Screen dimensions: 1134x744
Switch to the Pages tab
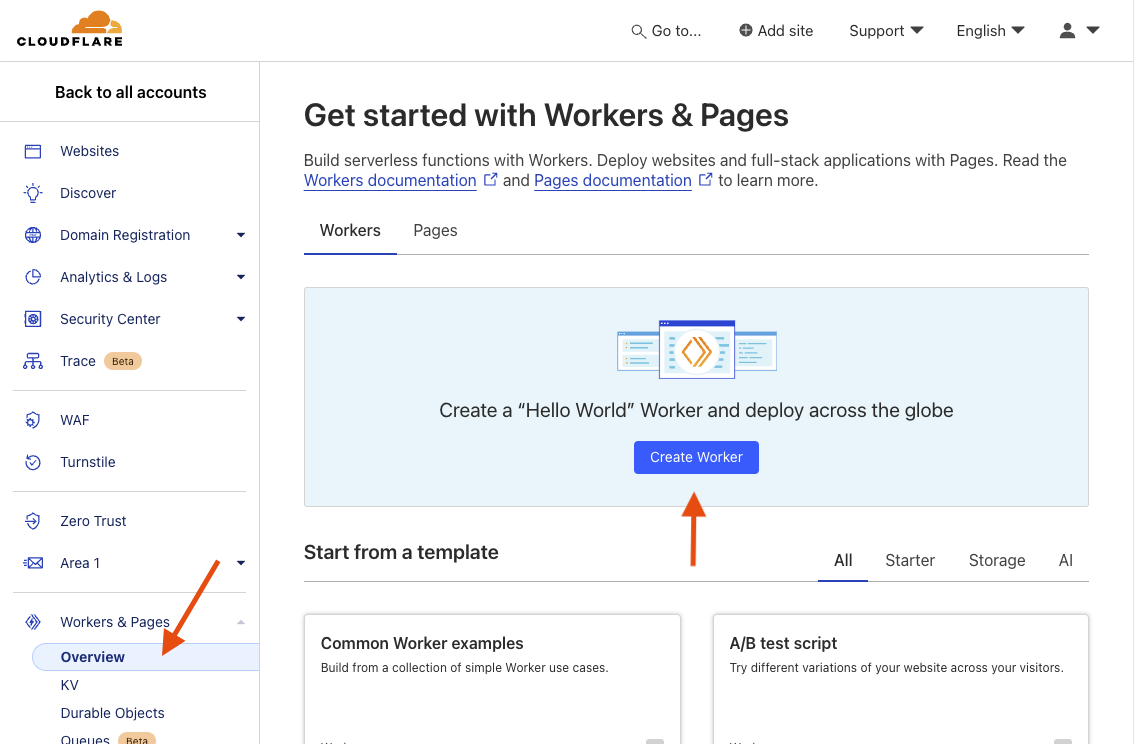tap(435, 230)
